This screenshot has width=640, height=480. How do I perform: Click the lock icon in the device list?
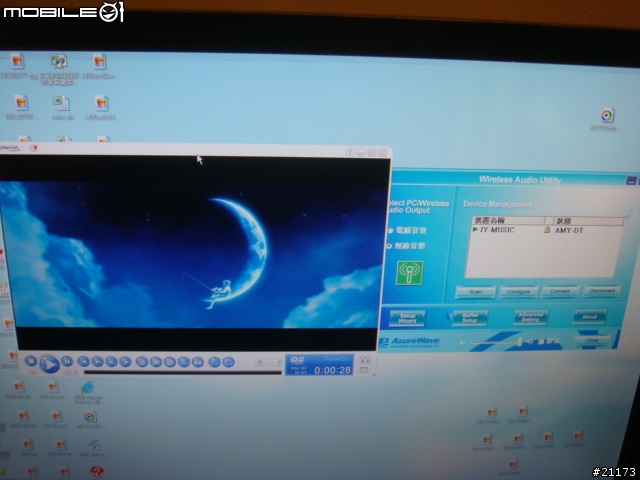[x=547, y=230]
